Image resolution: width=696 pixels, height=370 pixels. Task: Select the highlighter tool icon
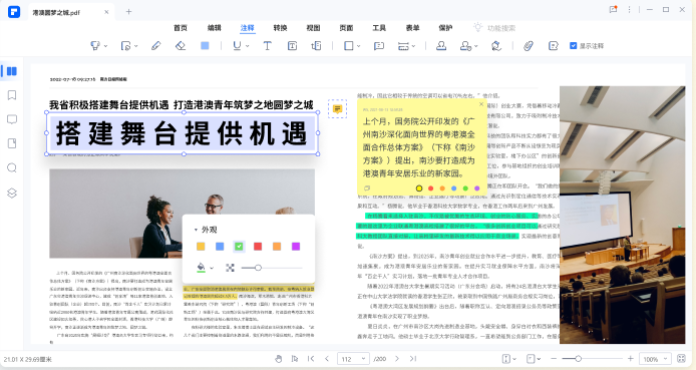coord(95,46)
